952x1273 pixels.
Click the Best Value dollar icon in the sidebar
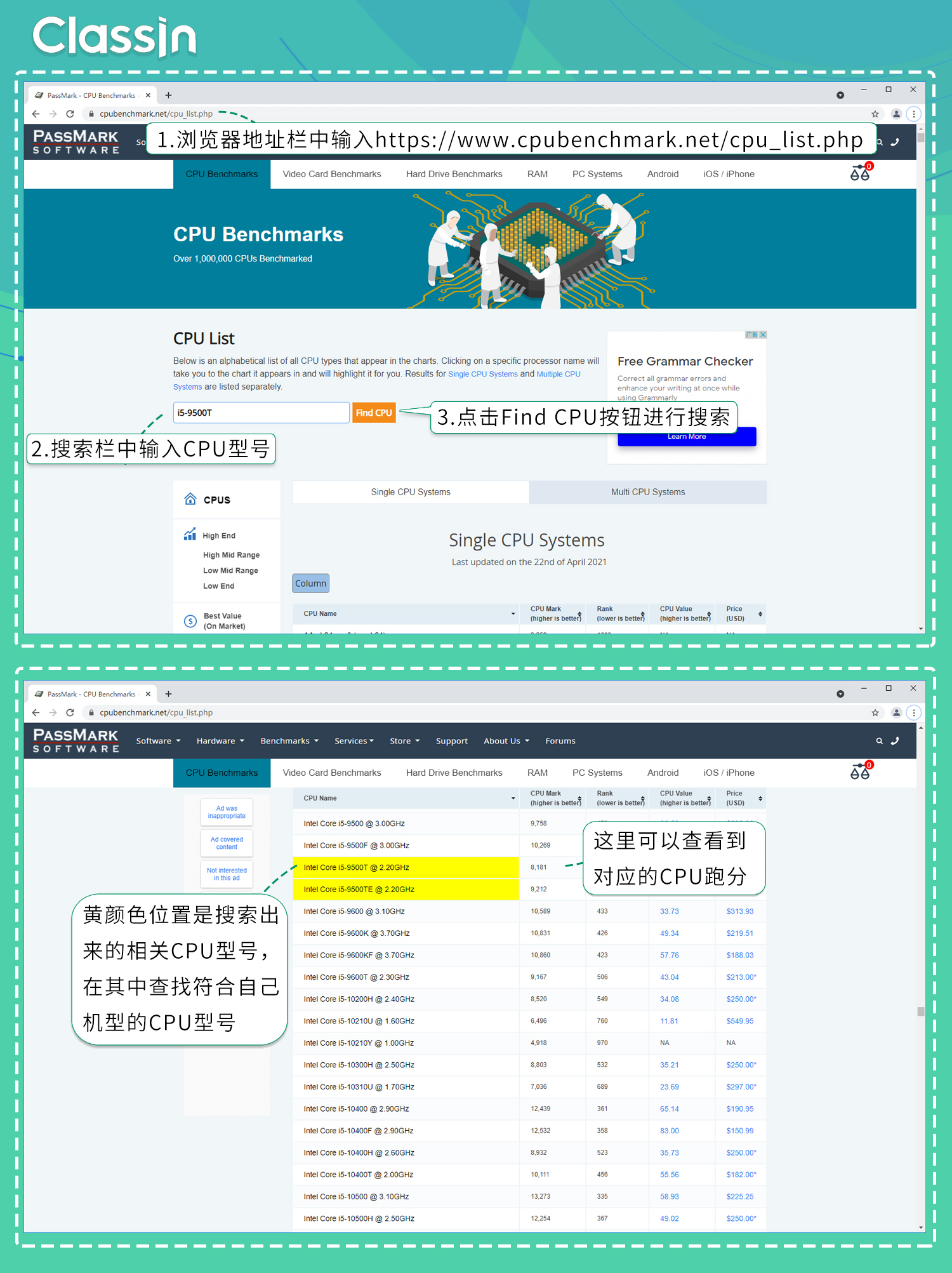pos(190,621)
